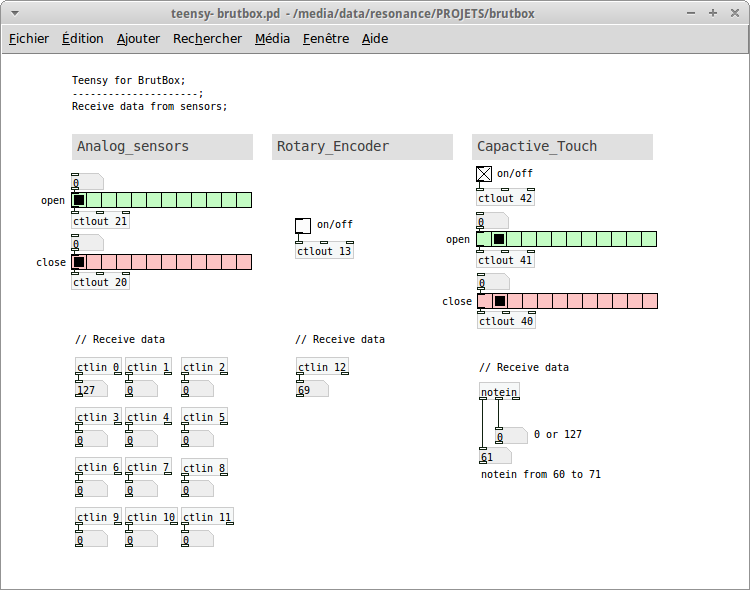
Task: Click the ctlin 7 object
Action: [148, 468]
